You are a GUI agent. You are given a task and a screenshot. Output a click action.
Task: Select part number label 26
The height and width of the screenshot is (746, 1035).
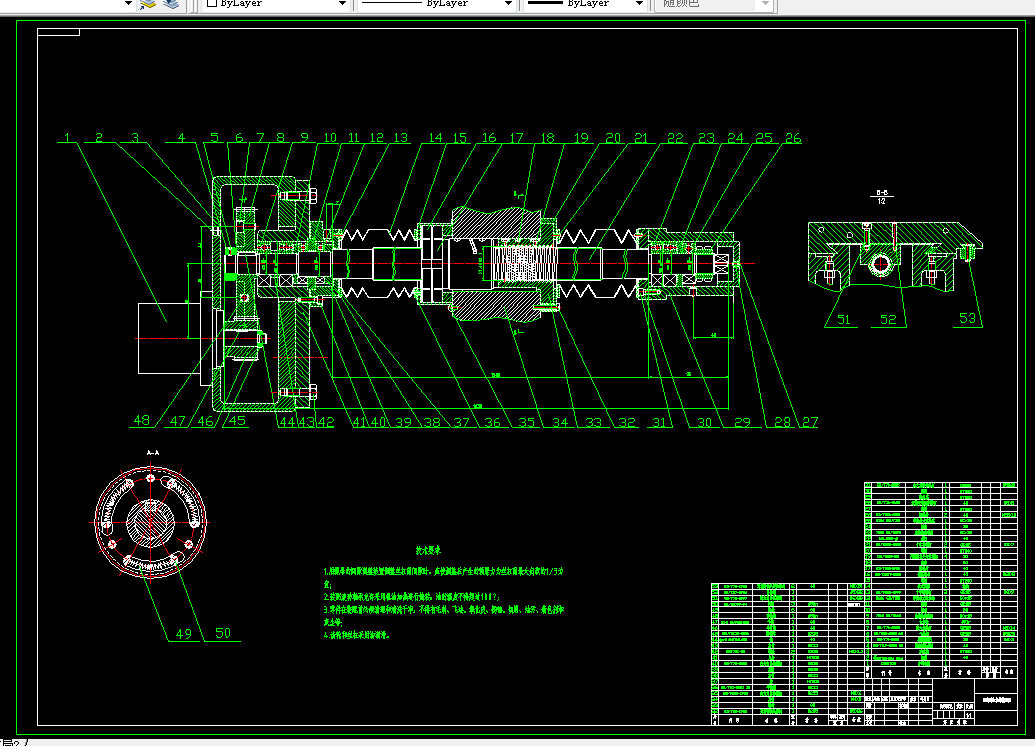coord(793,137)
